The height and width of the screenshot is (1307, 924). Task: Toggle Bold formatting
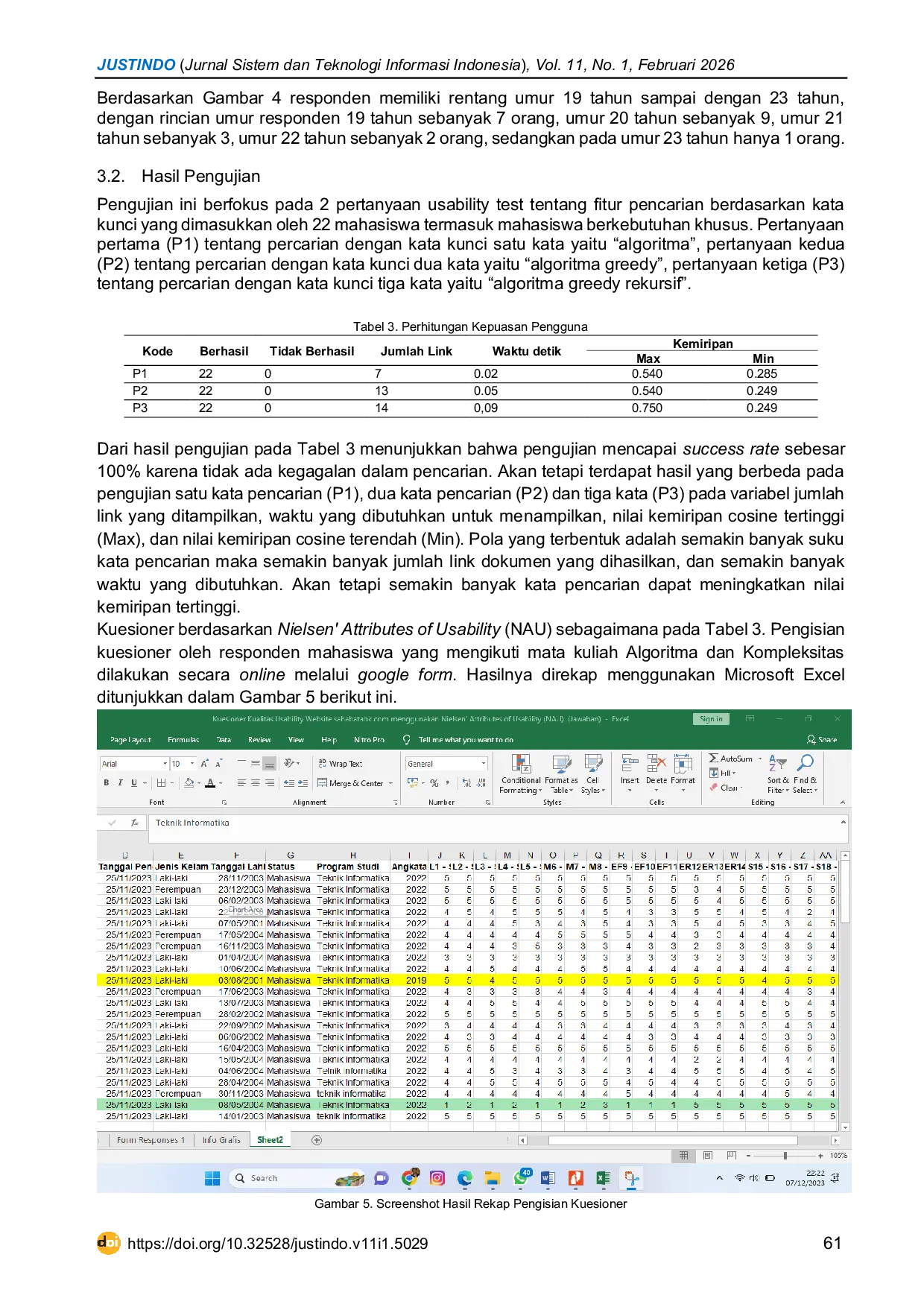(107, 783)
